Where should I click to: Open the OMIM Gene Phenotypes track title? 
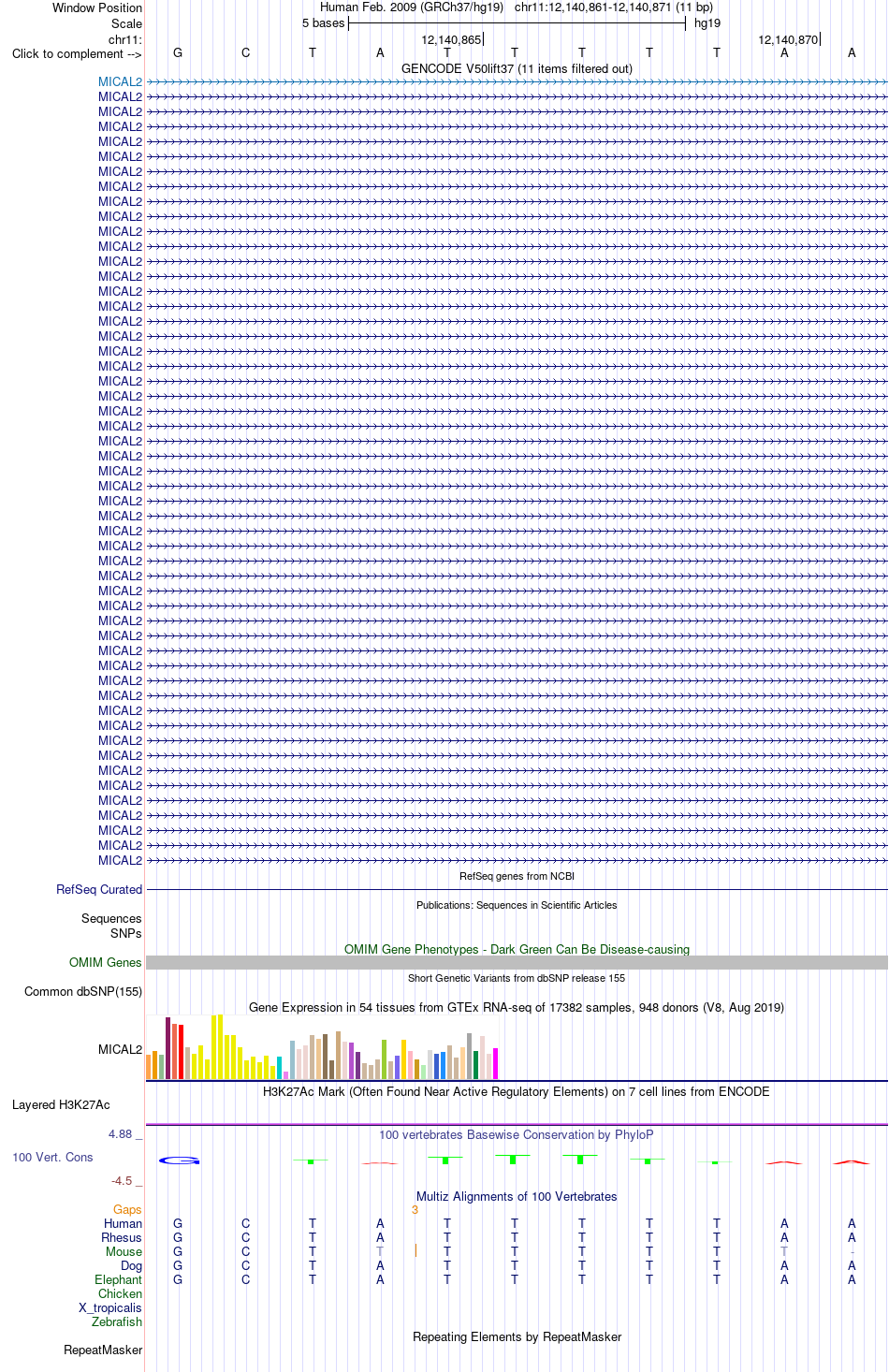click(517, 949)
